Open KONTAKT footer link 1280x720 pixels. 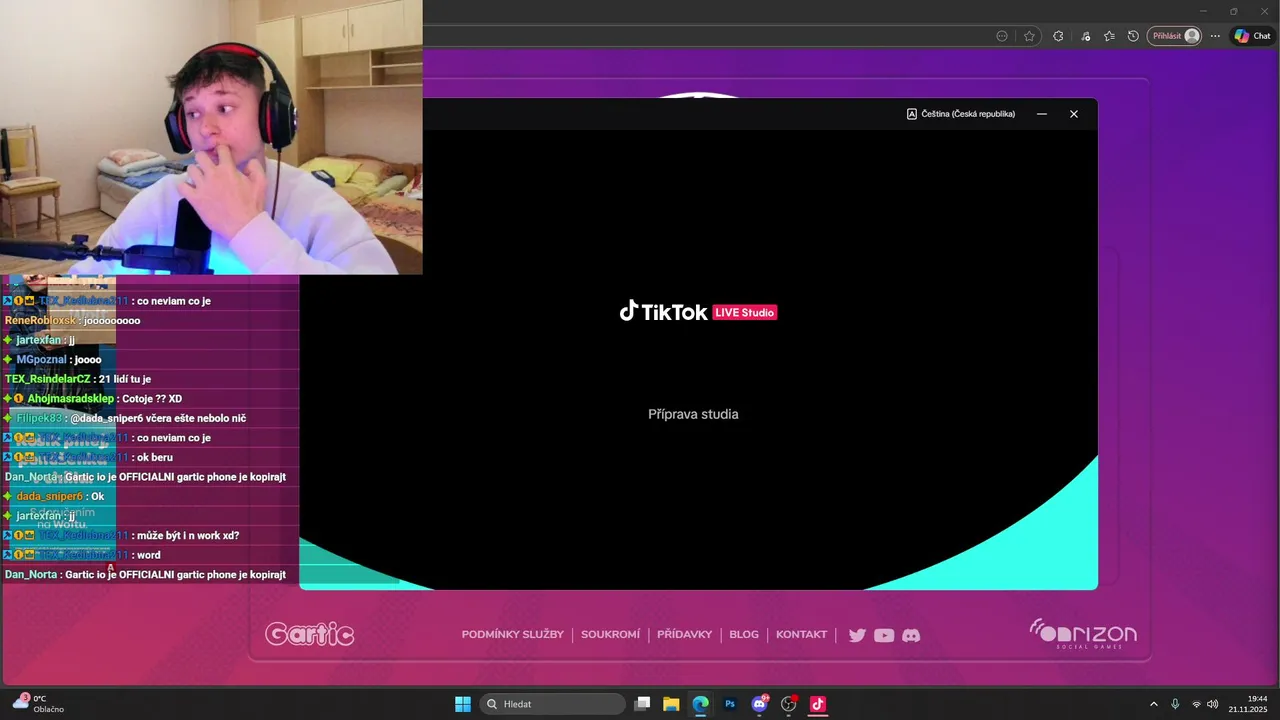click(802, 635)
